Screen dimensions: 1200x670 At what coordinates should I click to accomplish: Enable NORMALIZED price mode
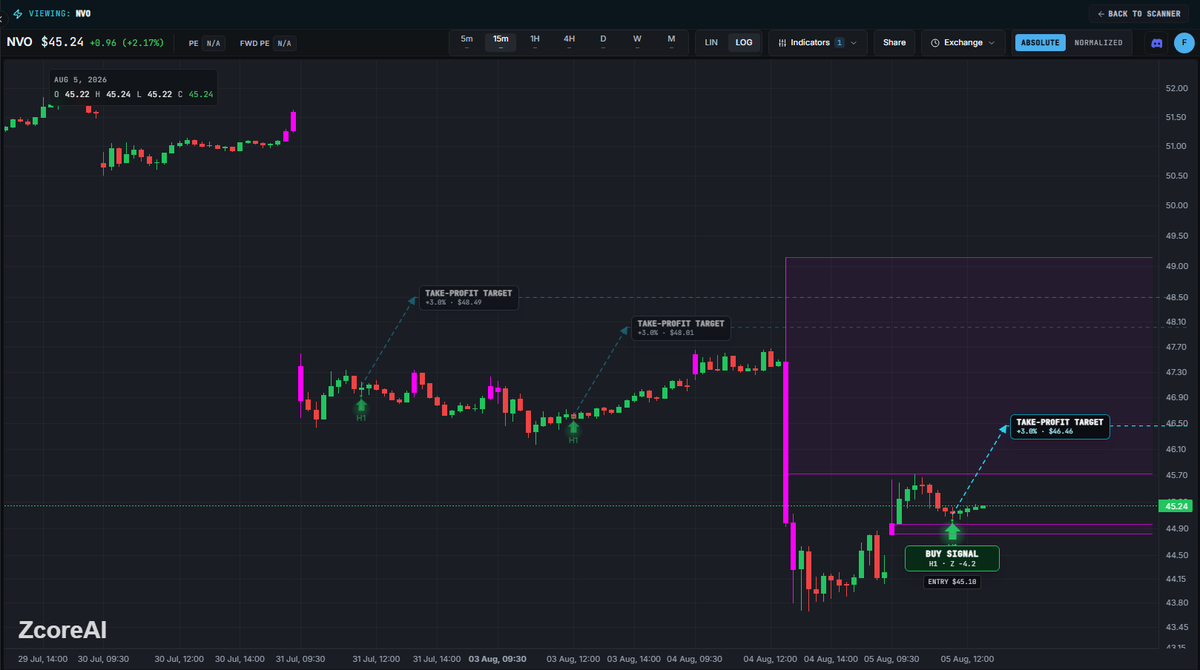click(x=1098, y=43)
